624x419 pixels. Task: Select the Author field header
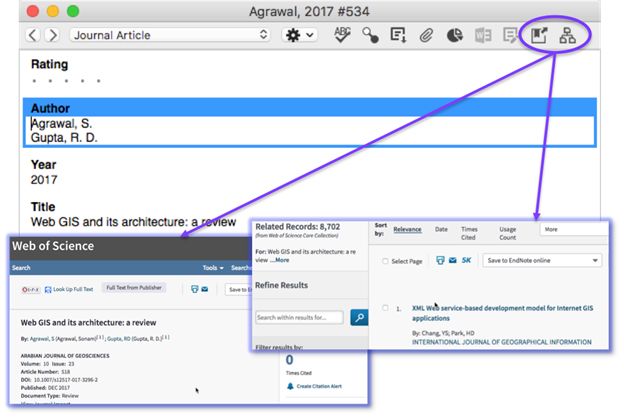[310, 108]
